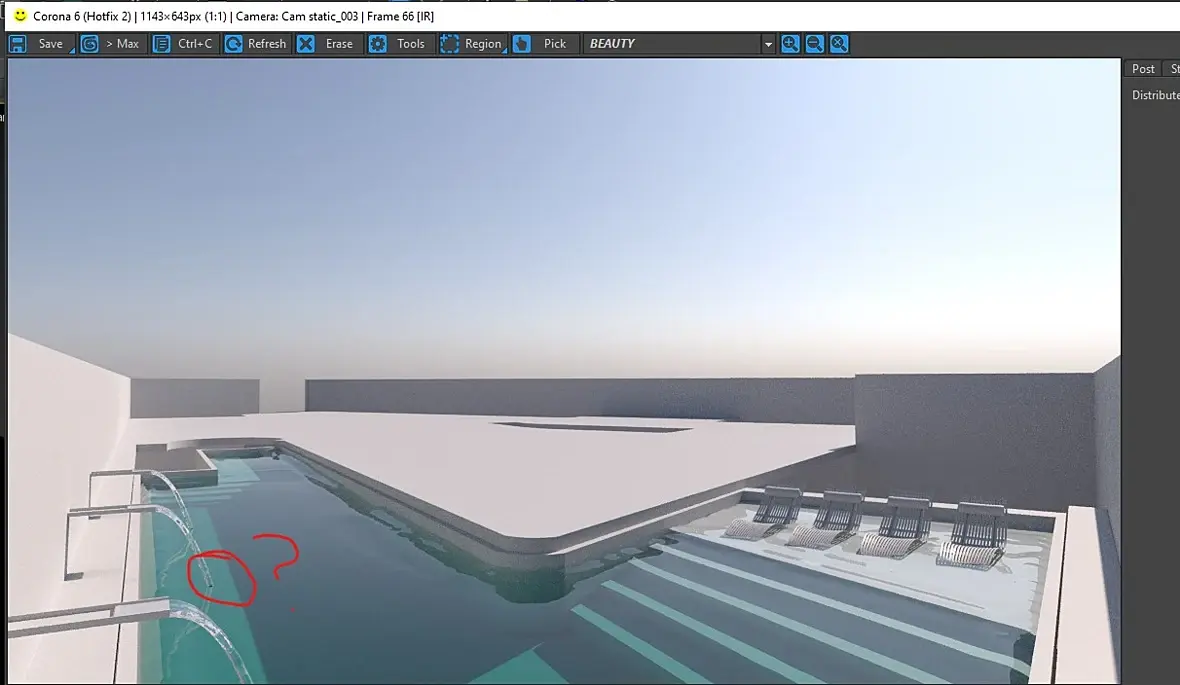Open the Tools menu button
This screenshot has height=685, width=1180.
tap(410, 44)
